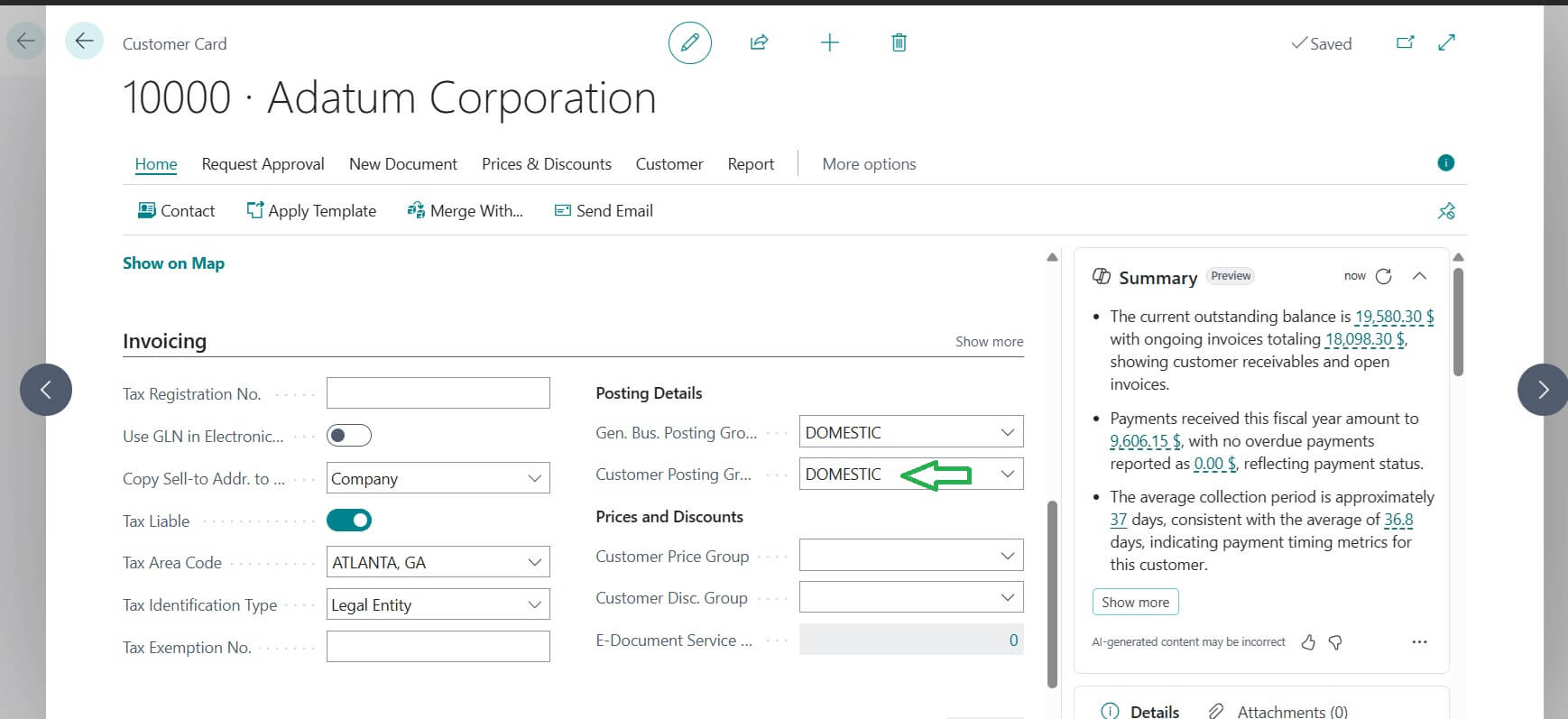
Task: Click the Tax Registration No. field
Action: point(438,393)
